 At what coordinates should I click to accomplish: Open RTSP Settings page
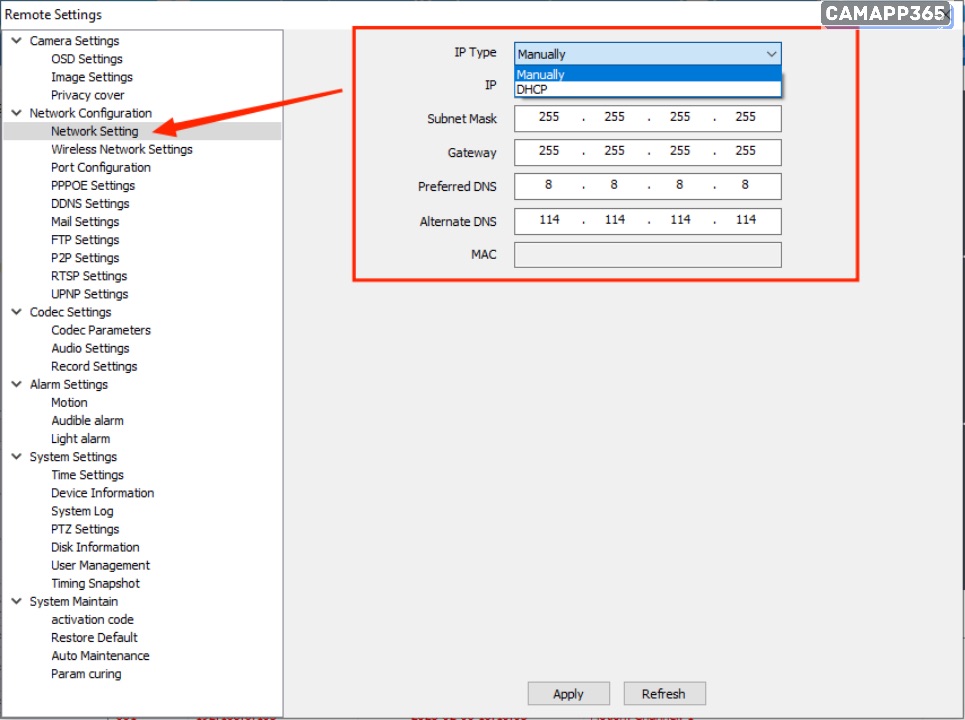click(x=89, y=276)
